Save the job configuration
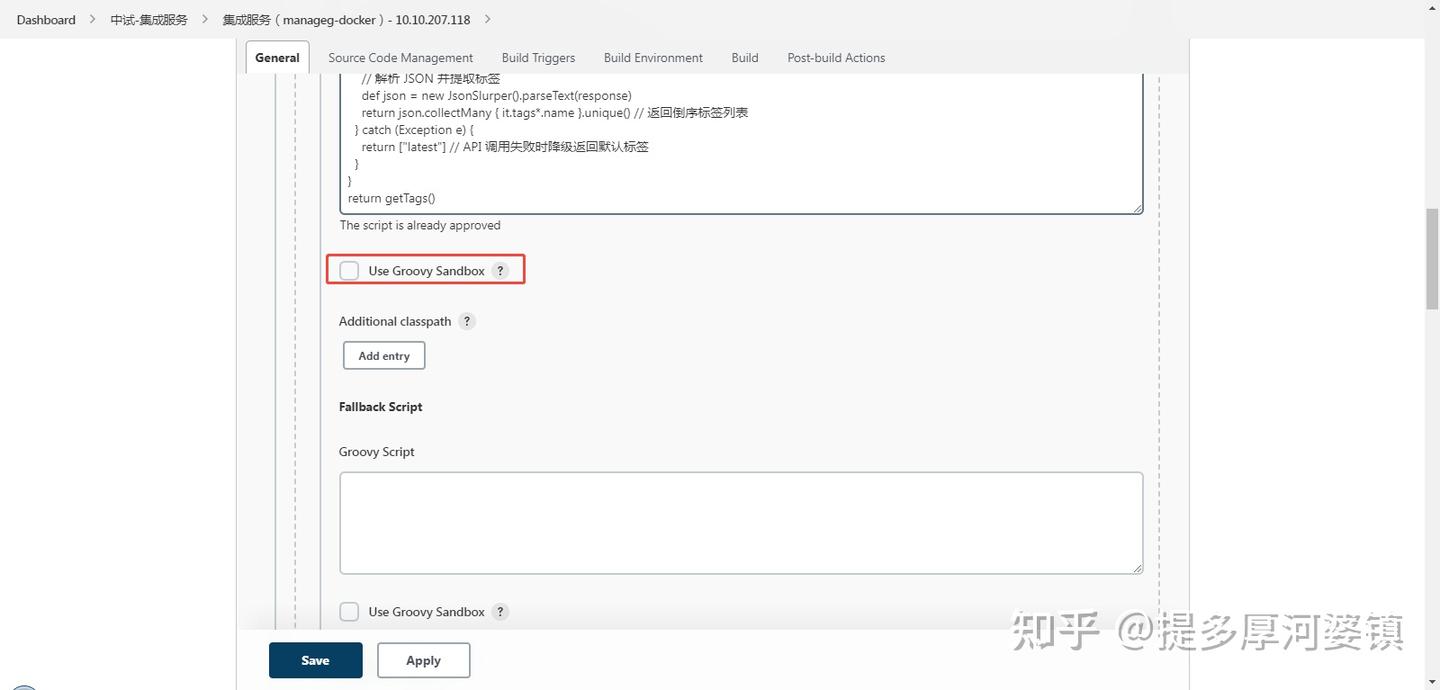 315,660
